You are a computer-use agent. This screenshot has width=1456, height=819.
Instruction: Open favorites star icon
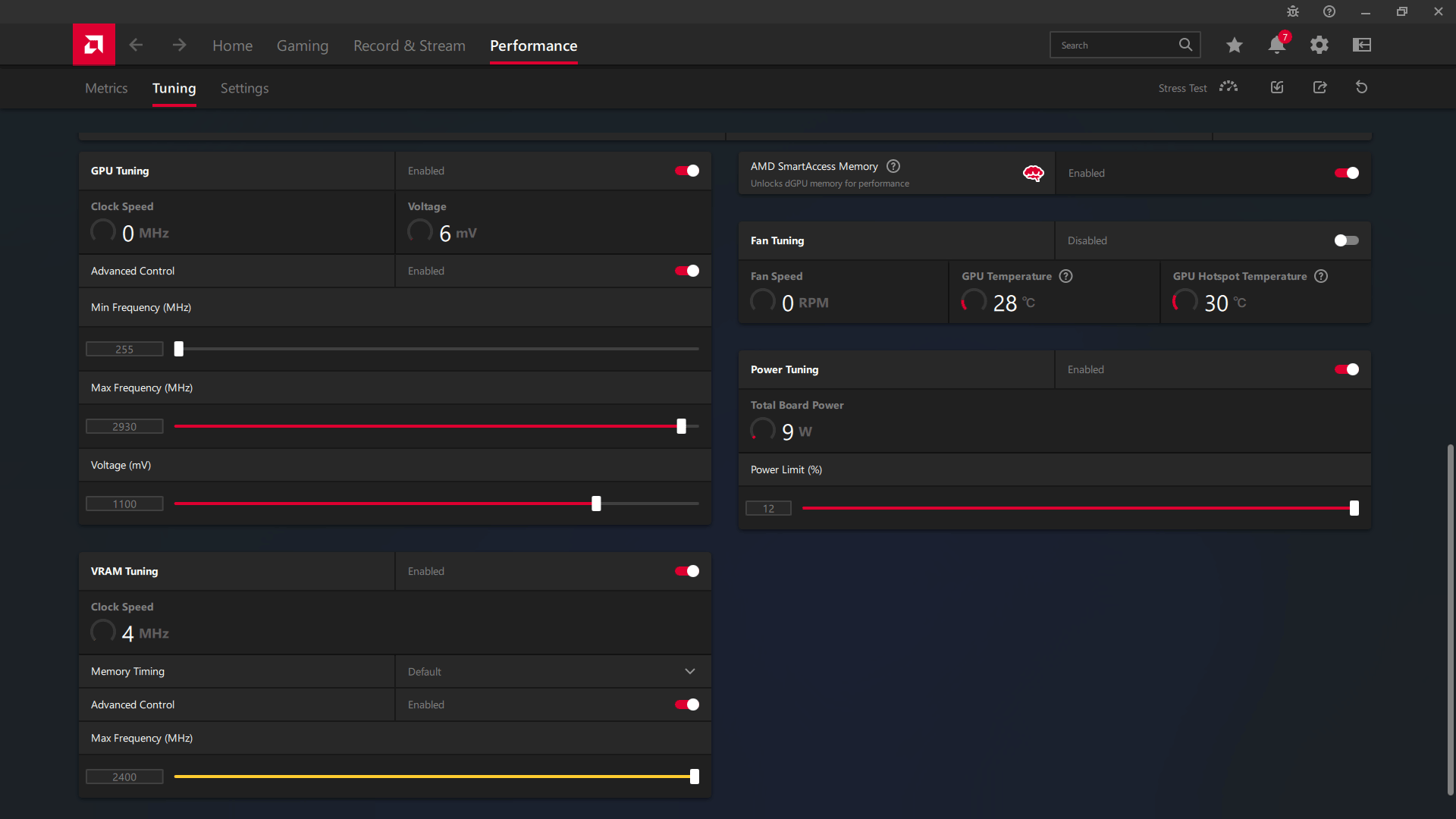pyautogui.click(x=1234, y=45)
